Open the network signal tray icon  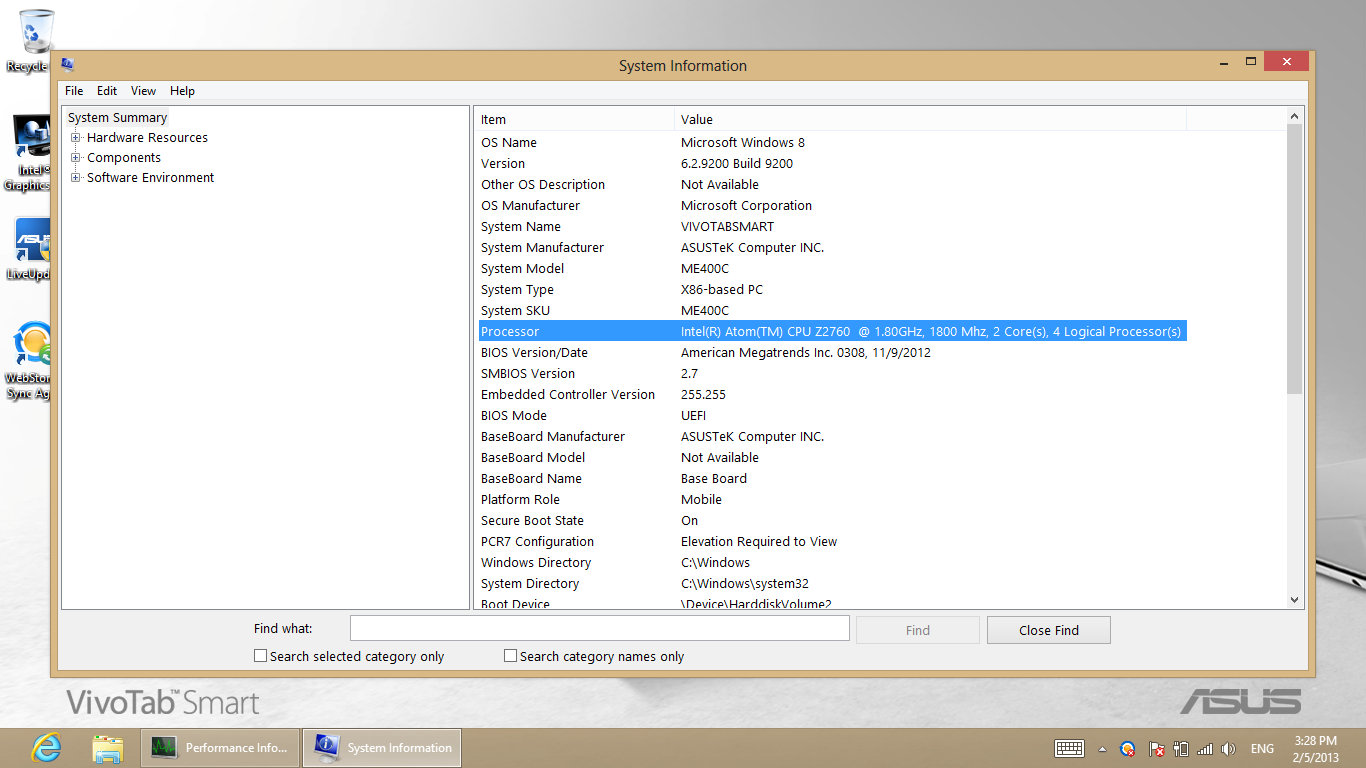(1205, 748)
